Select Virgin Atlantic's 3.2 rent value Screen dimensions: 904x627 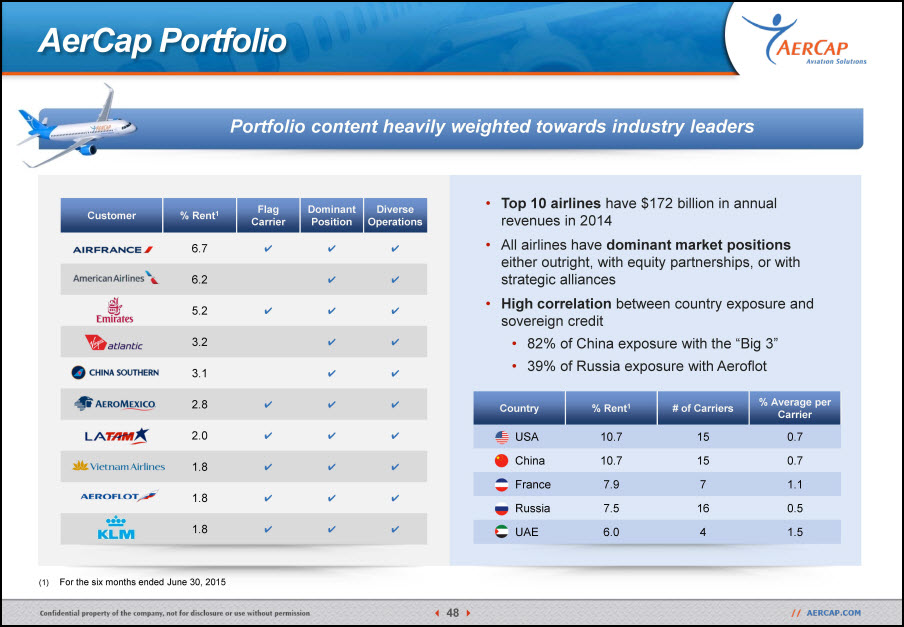[199, 342]
